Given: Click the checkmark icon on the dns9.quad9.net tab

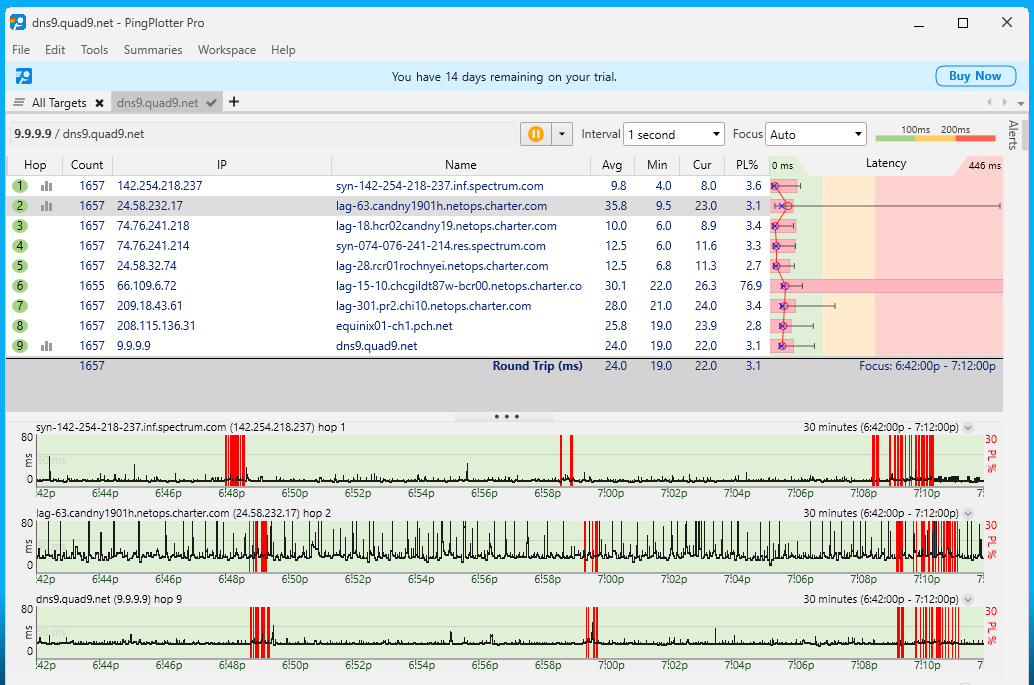Looking at the screenshot, I should pyautogui.click(x=211, y=103).
